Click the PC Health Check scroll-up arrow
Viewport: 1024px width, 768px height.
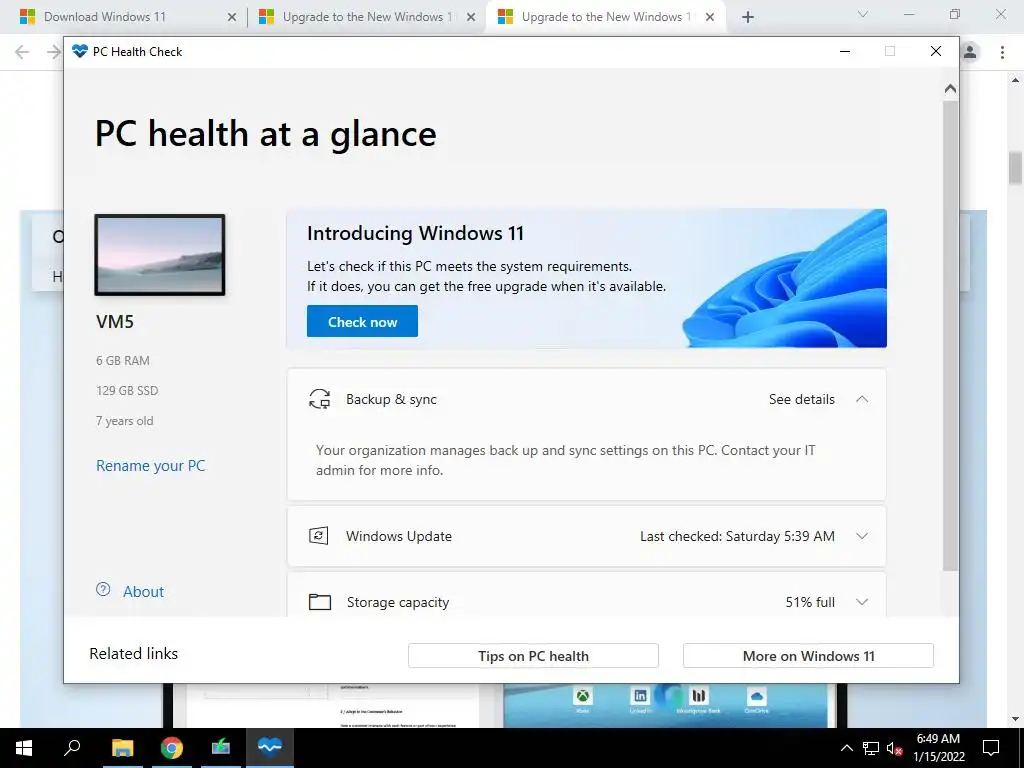[x=950, y=89]
